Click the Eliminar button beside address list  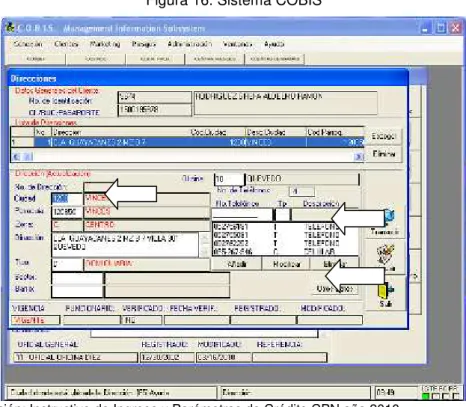383,154
